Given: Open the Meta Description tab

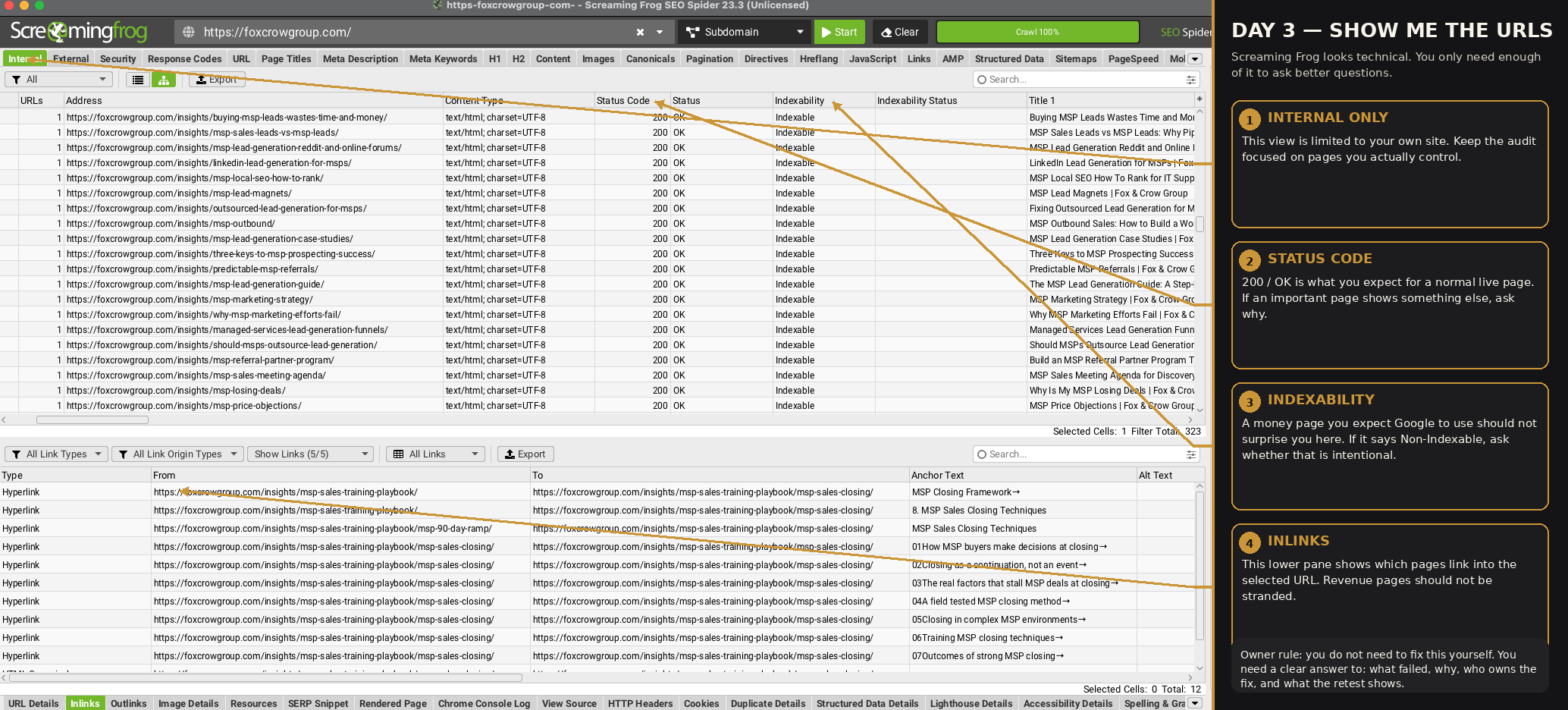Looking at the screenshot, I should tap(360, 59).
